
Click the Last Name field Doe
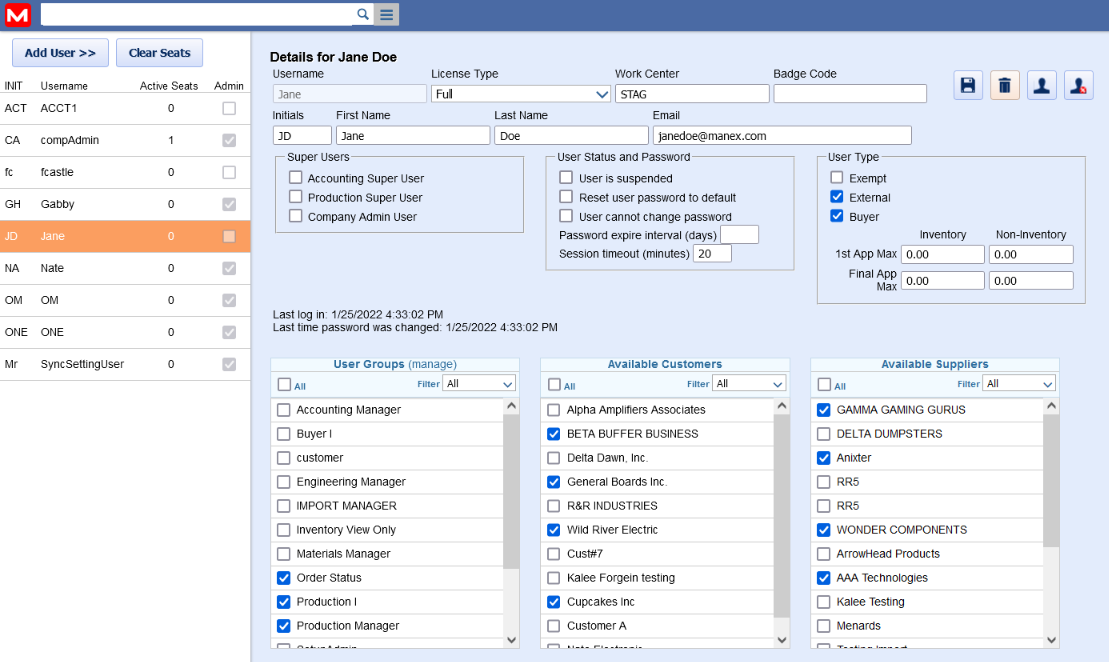[x=571, y=135]
